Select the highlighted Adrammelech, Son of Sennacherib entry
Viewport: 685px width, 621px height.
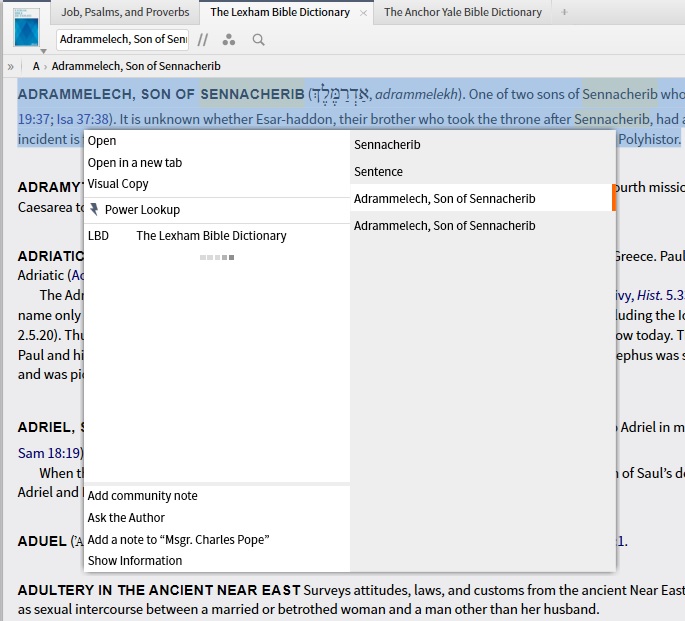[482, 199]
